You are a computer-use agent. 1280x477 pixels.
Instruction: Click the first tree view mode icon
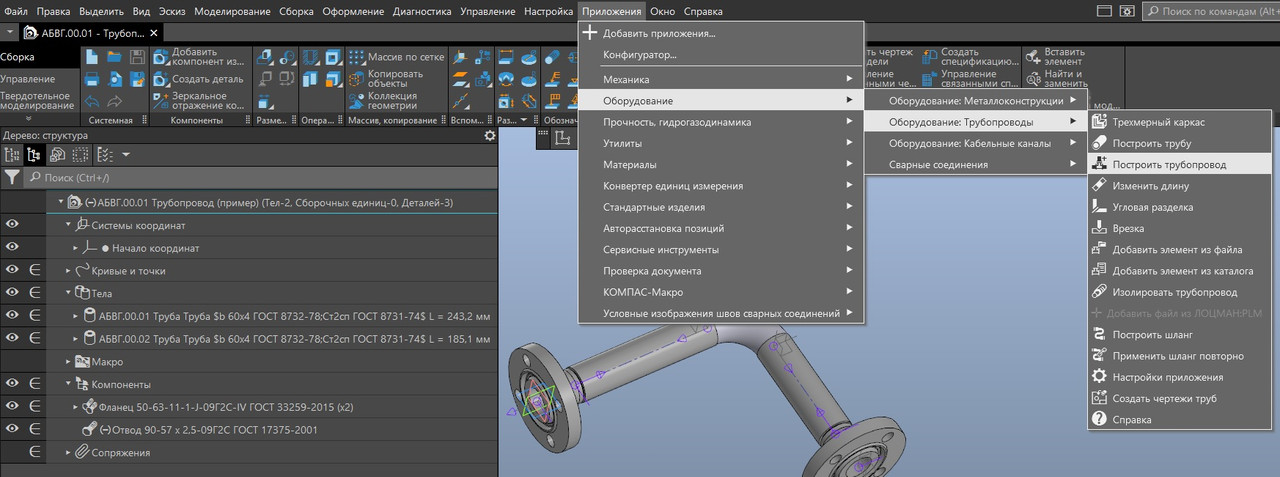coord(12,155)
